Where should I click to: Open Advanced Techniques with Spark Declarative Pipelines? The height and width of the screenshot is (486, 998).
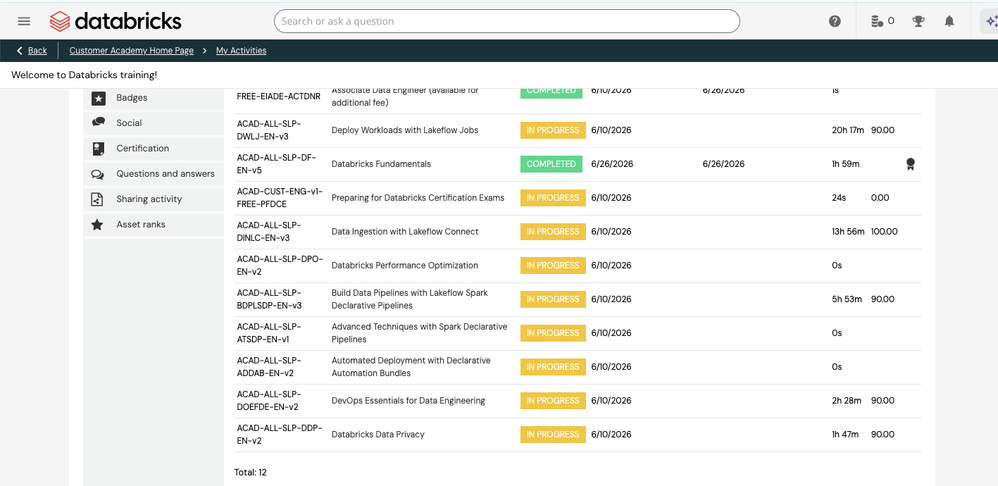point(419,333)
